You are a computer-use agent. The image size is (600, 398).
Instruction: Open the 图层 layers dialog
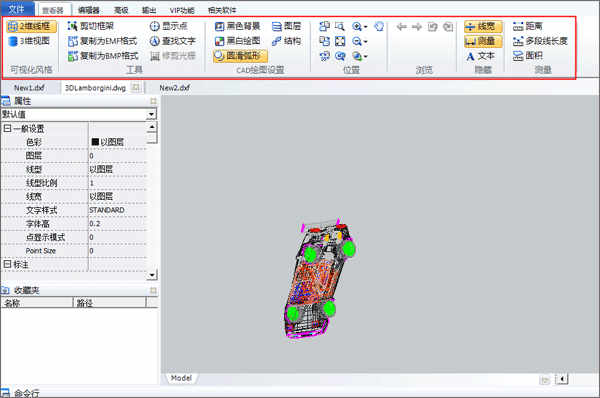pos(286,26)
